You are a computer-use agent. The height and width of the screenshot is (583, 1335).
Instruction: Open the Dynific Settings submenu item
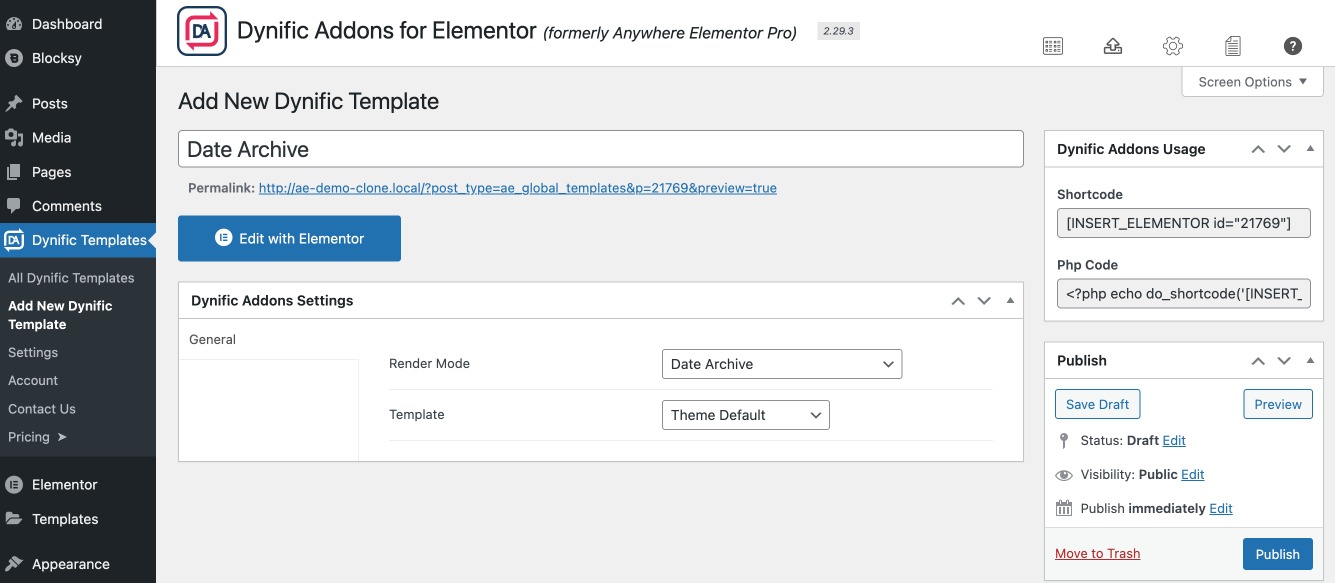[33, 353]
